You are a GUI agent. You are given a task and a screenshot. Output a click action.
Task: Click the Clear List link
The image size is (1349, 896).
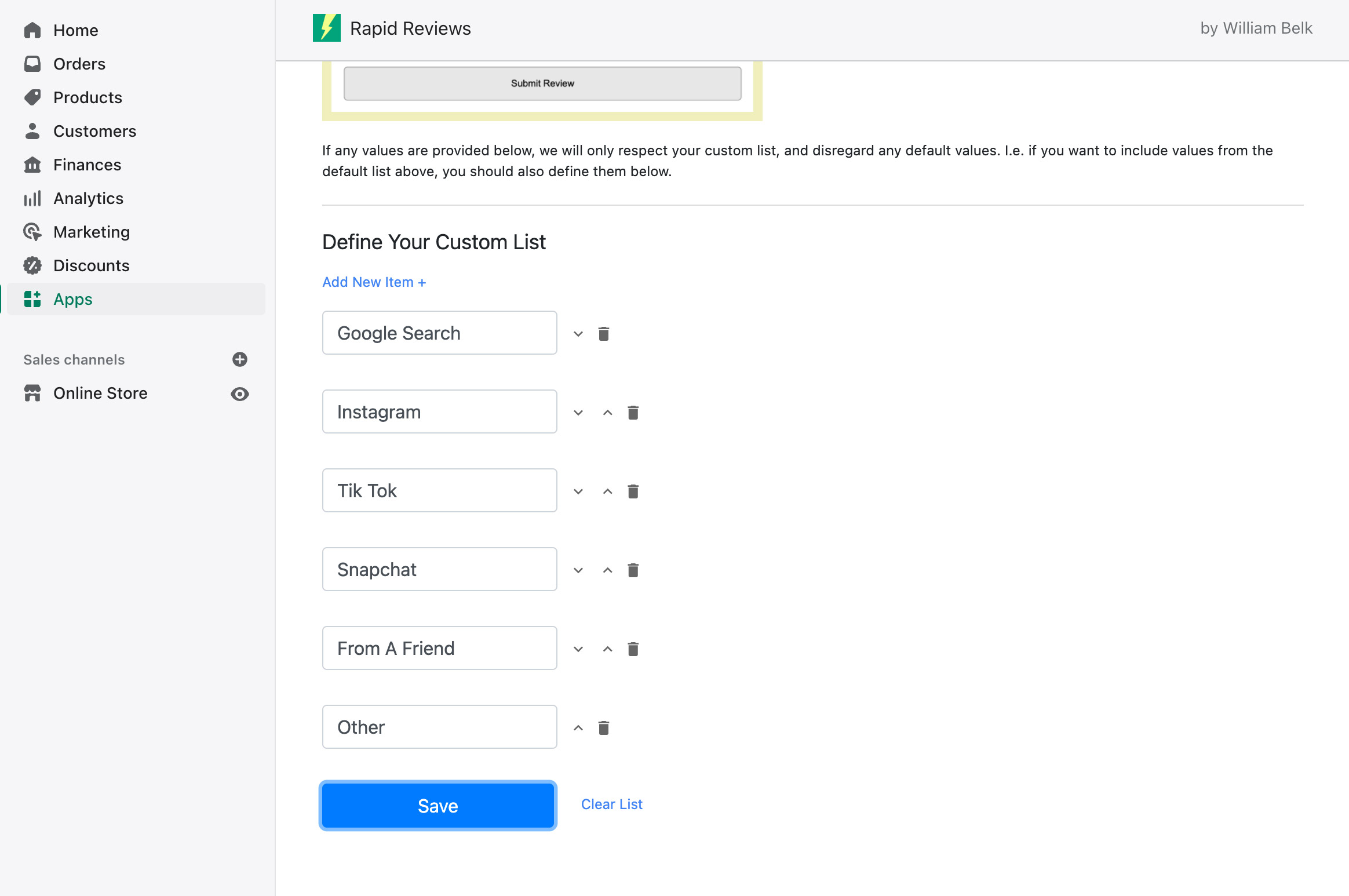pyautogui.click(x=611, y=804)
